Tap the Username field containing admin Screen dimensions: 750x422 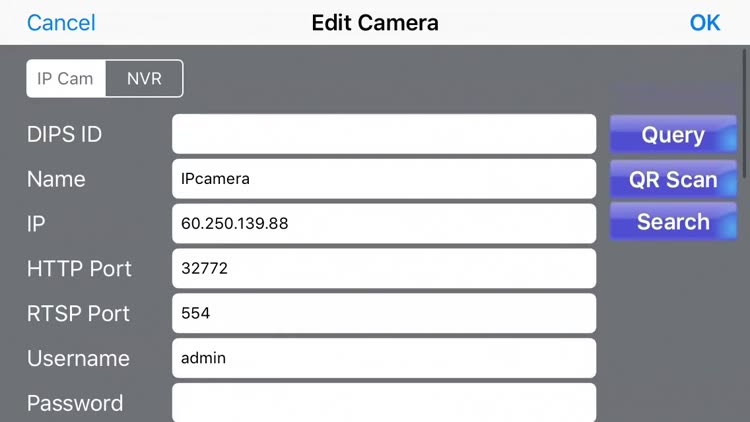click(384, 358)
